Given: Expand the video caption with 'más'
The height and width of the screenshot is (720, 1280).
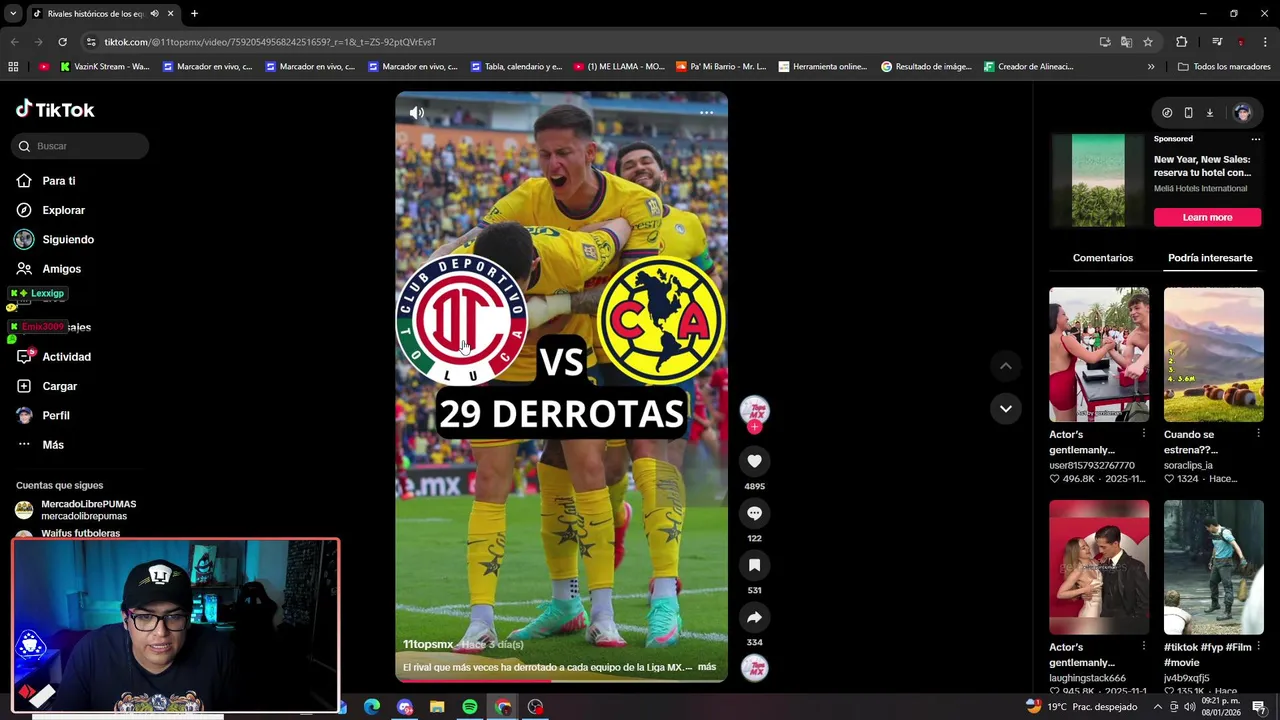Looking at the screenshot, I should pos(707,667).
